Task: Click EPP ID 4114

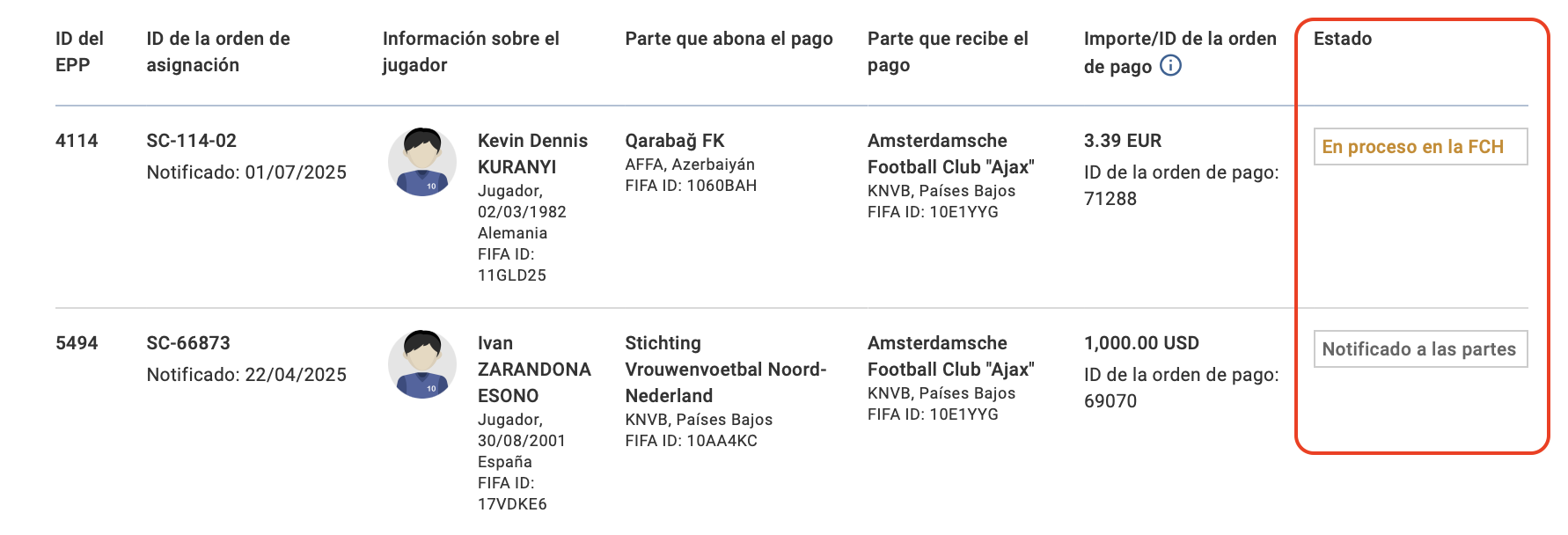Action: coord(77,141)
